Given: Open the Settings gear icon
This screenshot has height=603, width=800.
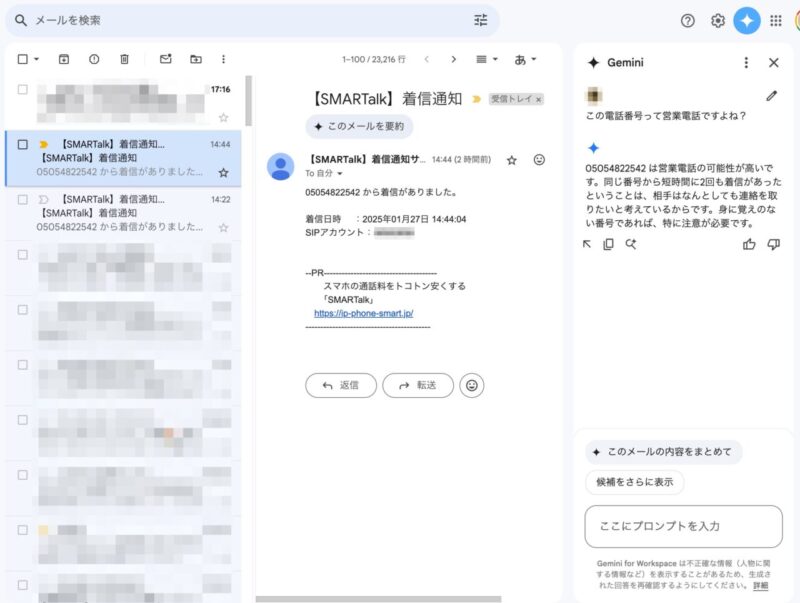Looking at the screenshot, I should click(x=718, y=20).
